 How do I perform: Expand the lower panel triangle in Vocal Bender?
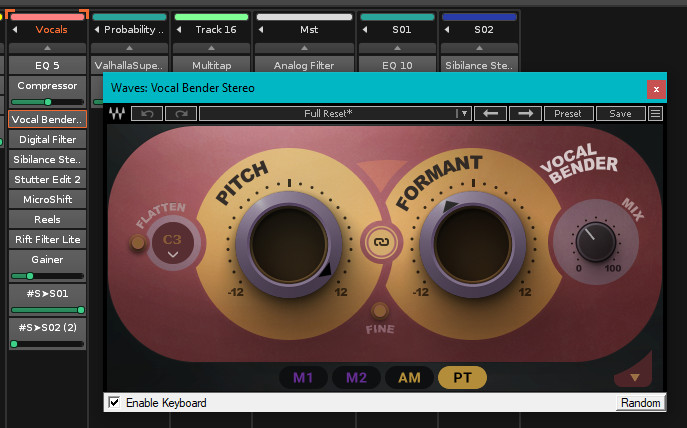pos(635,377)
